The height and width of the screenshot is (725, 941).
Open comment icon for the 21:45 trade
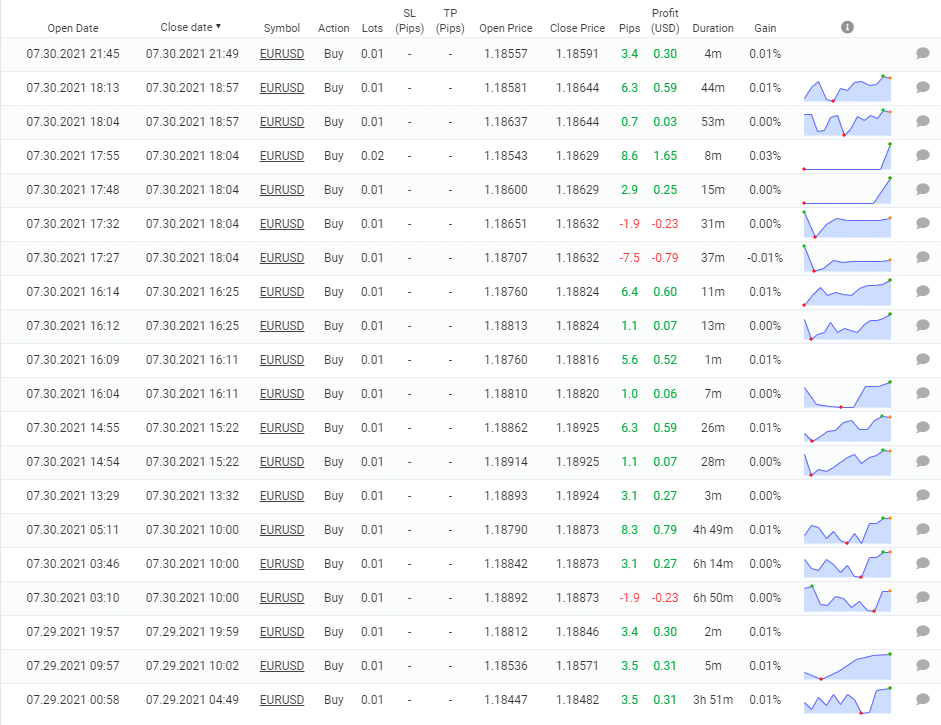[923, 54]
